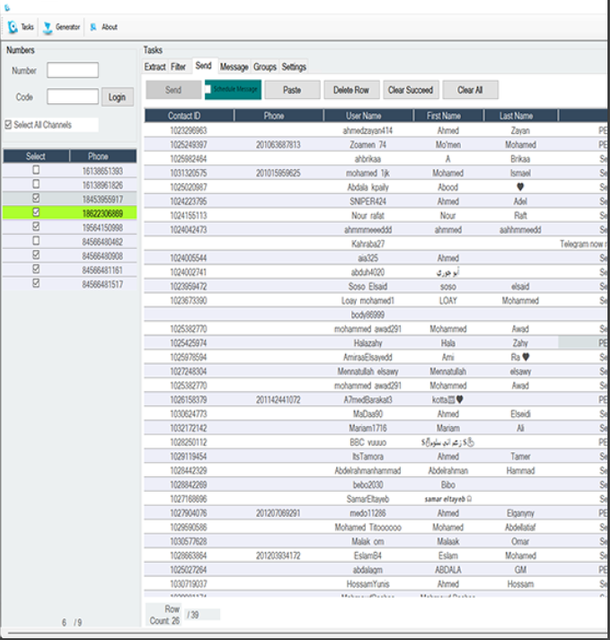Select row with user Loay mohamed1

(x=376, y=301)
